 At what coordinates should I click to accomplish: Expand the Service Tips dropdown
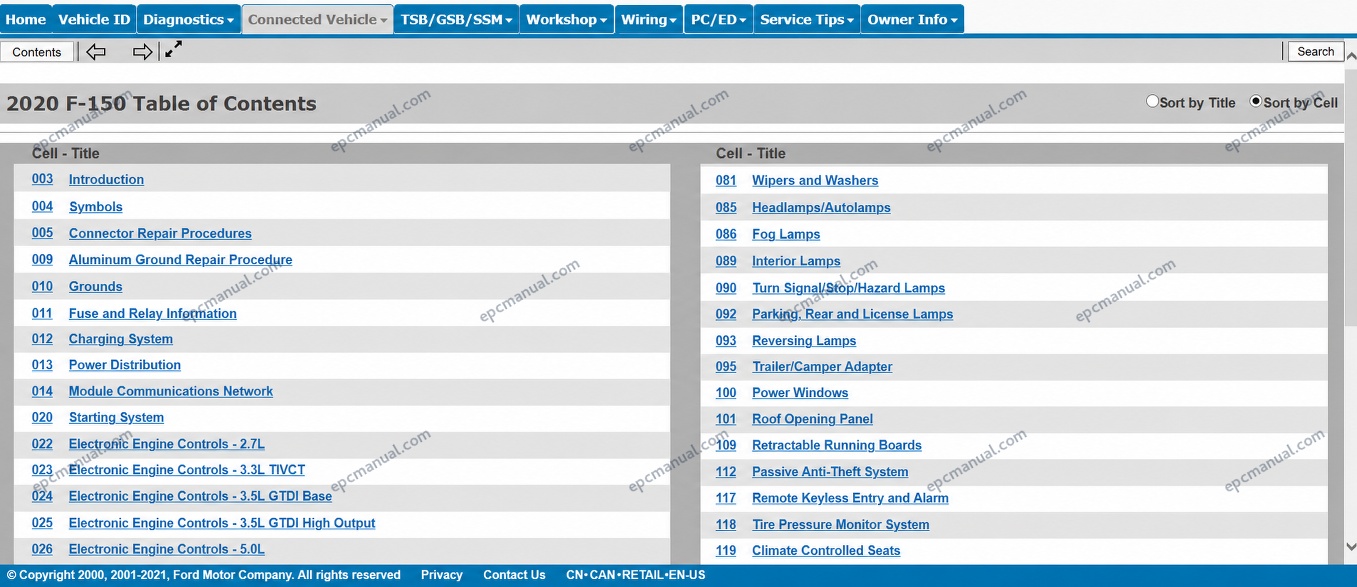coord(807,19)
